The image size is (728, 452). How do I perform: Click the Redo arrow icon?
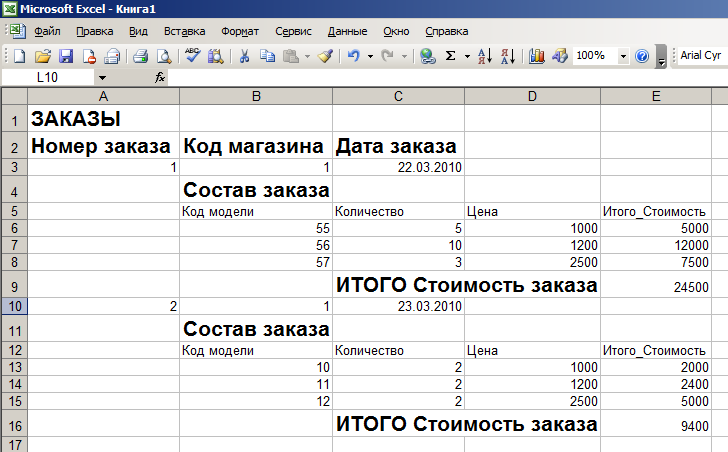coord(387,56)
